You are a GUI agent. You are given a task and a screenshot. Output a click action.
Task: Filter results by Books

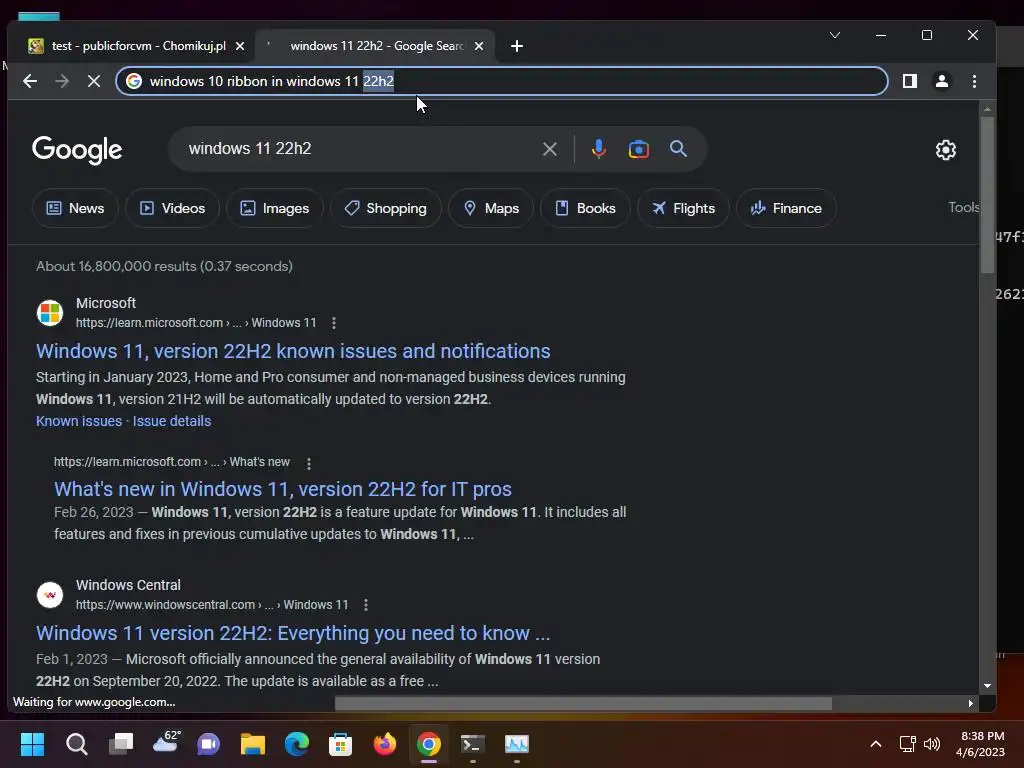click(x=585, y=208)
